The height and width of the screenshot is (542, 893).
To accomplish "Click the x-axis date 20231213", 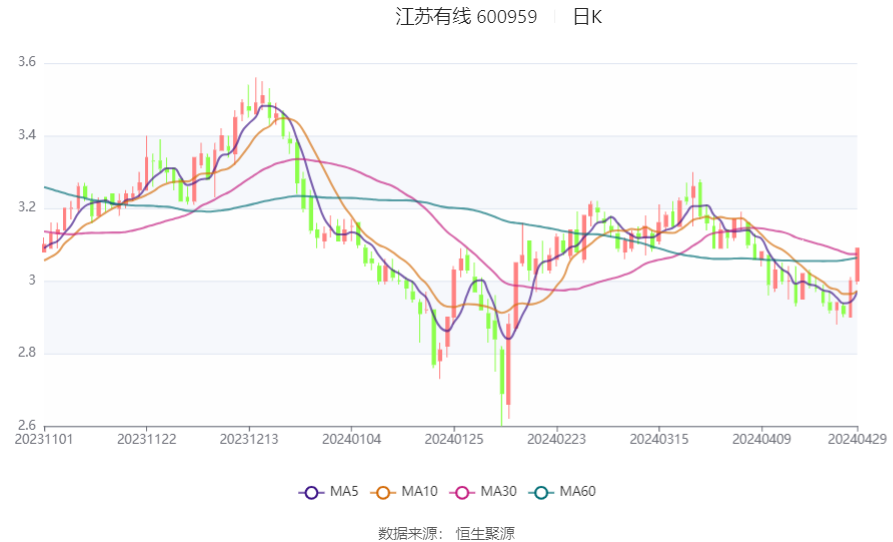I will [x=249, y=440].
